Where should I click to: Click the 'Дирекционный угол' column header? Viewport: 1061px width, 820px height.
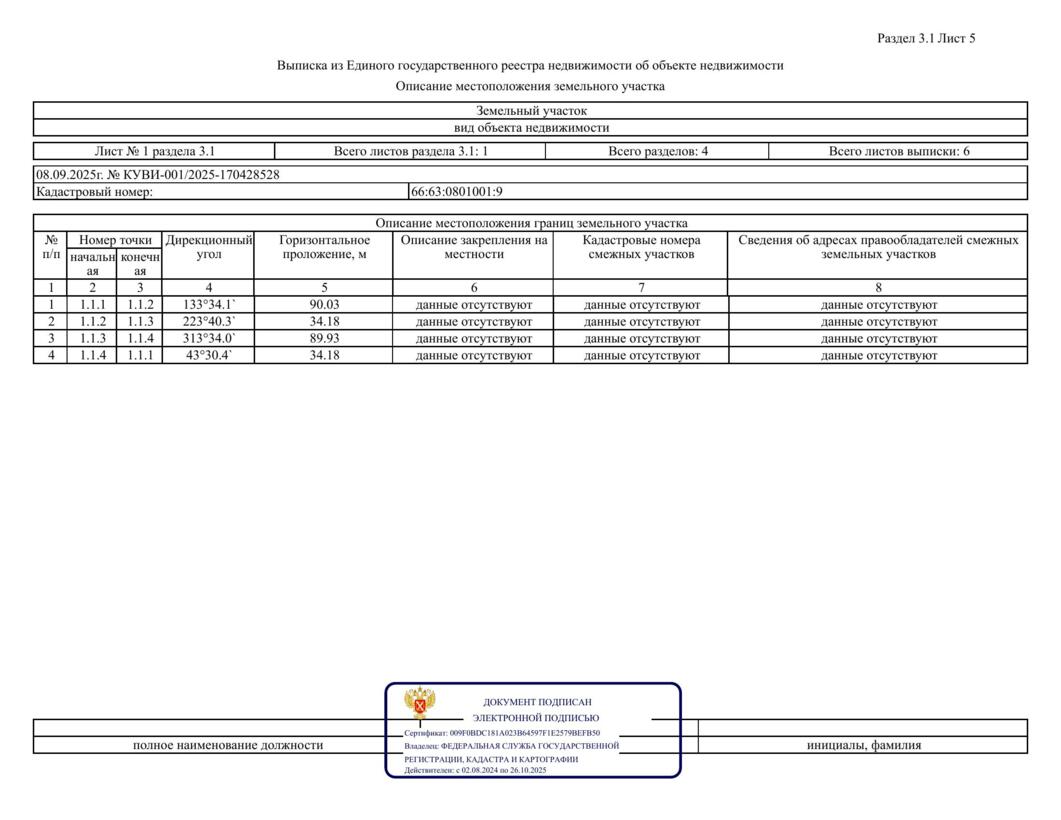208,248
